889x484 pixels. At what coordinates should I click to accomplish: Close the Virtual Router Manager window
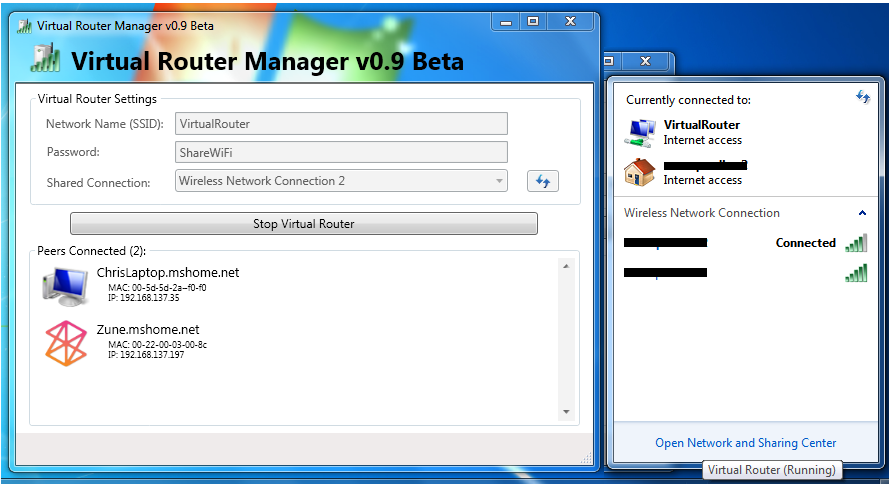[x=570, y=22]
